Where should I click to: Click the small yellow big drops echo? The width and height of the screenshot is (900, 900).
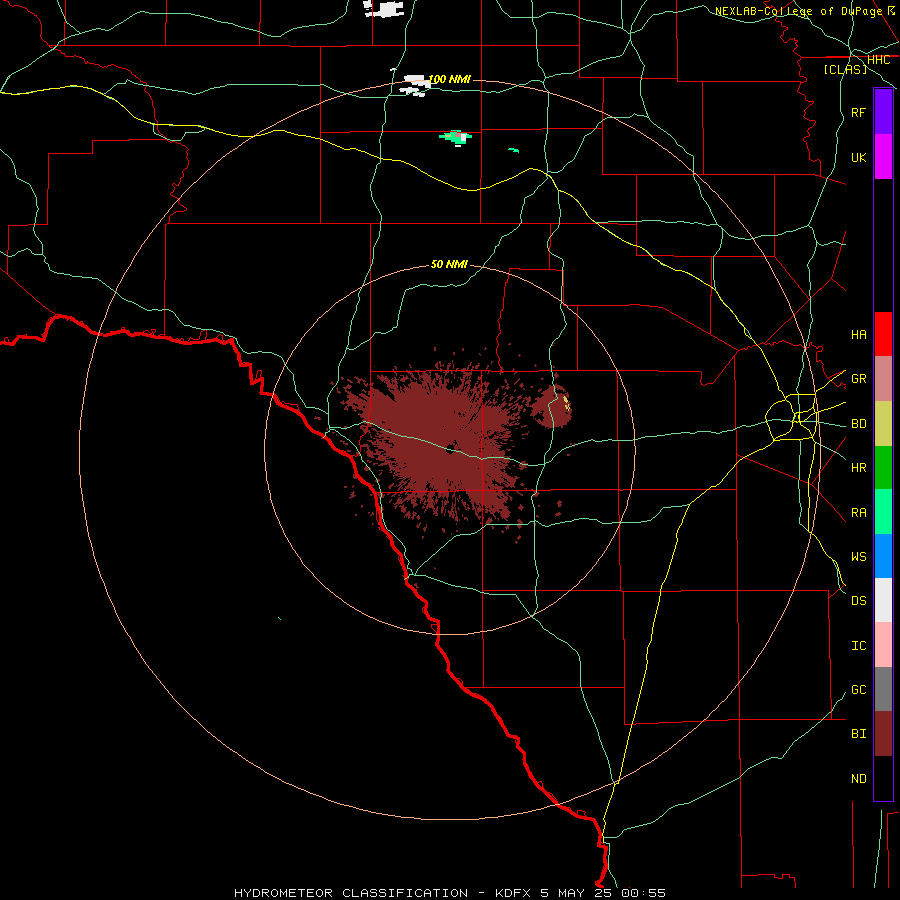(567, 402)
